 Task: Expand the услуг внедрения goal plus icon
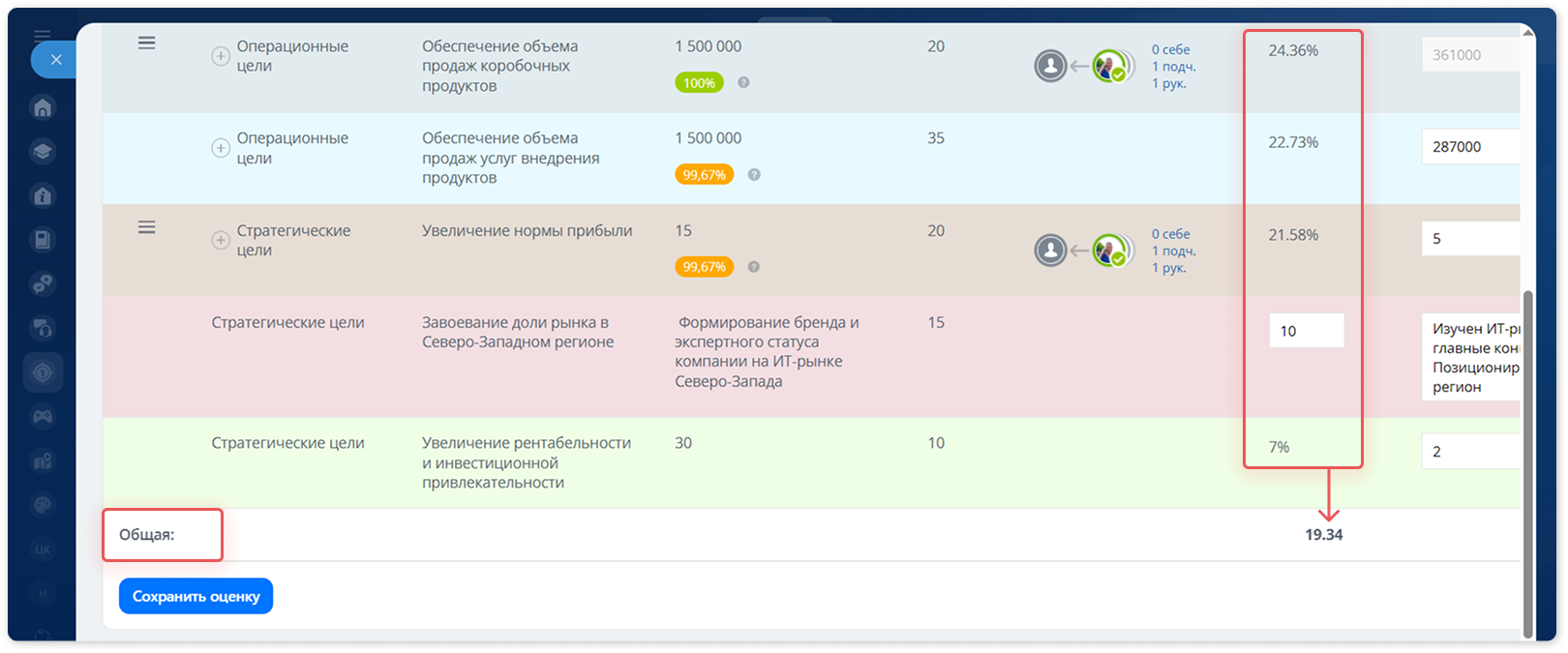(221, 148)
